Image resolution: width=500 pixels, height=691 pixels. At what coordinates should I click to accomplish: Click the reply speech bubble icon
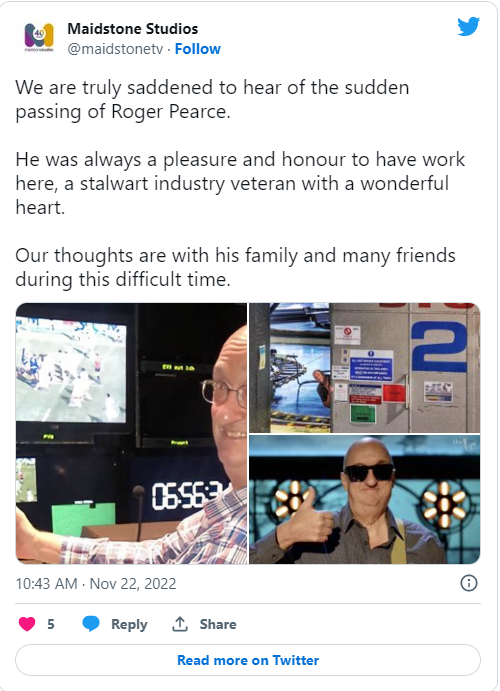pyautogui.click(x=91, y=624)
